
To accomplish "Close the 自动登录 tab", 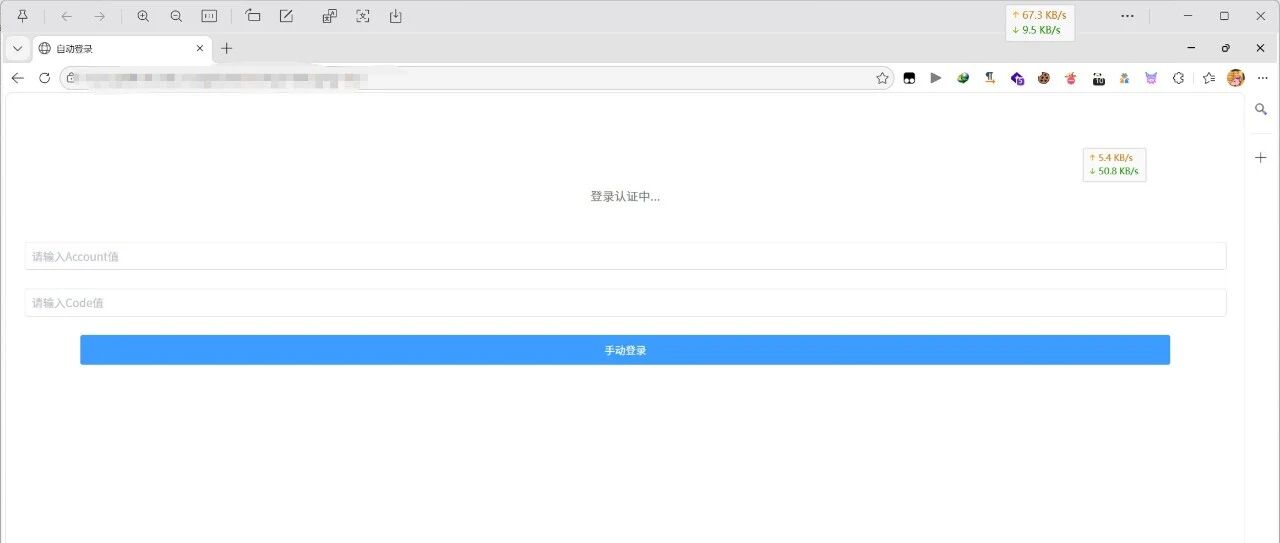I will coord(200,48).
